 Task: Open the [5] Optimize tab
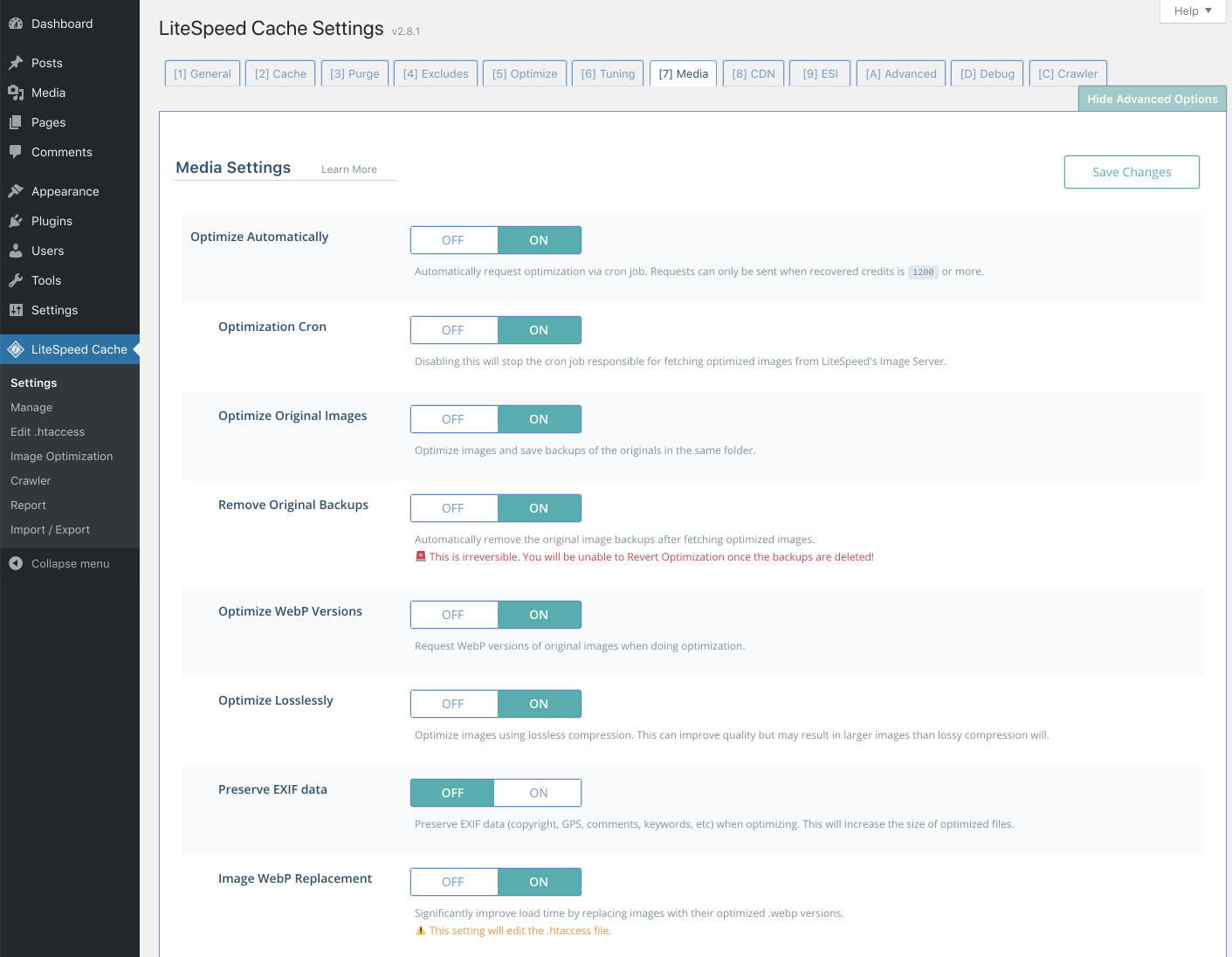tap(524, 72)
